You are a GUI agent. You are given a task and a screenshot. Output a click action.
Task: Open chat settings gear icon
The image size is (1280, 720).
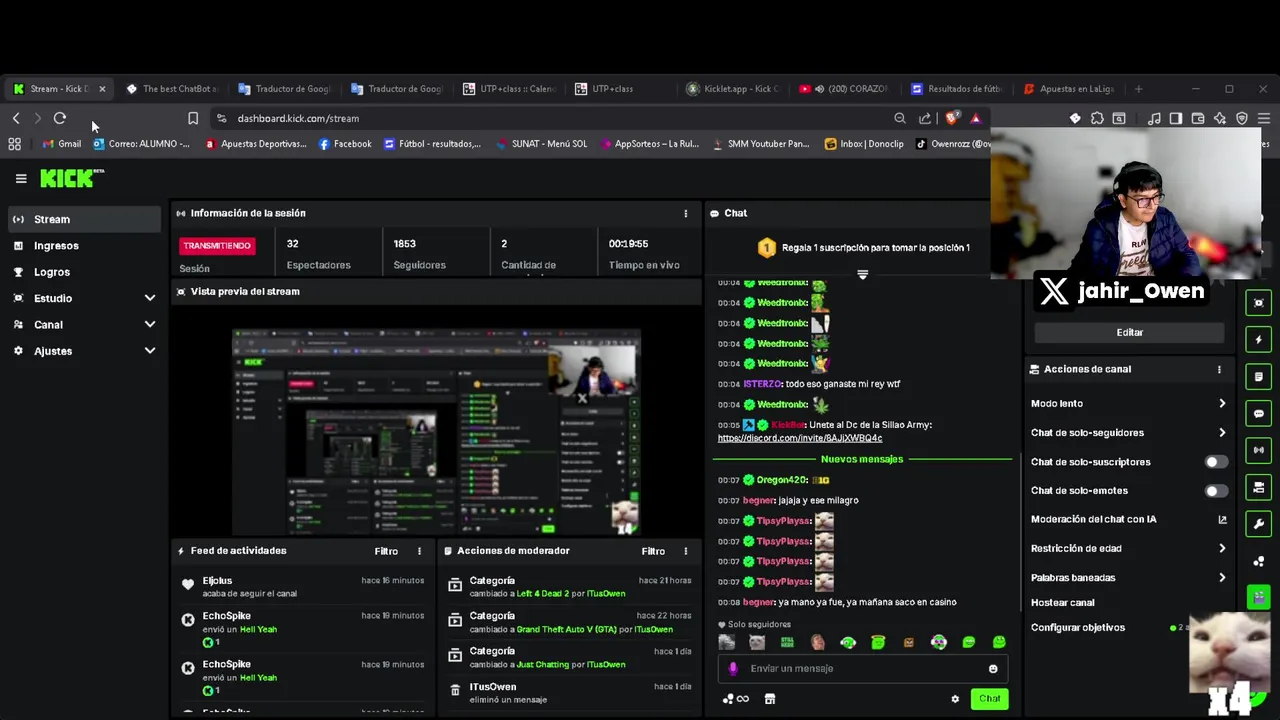pos(955,699)
